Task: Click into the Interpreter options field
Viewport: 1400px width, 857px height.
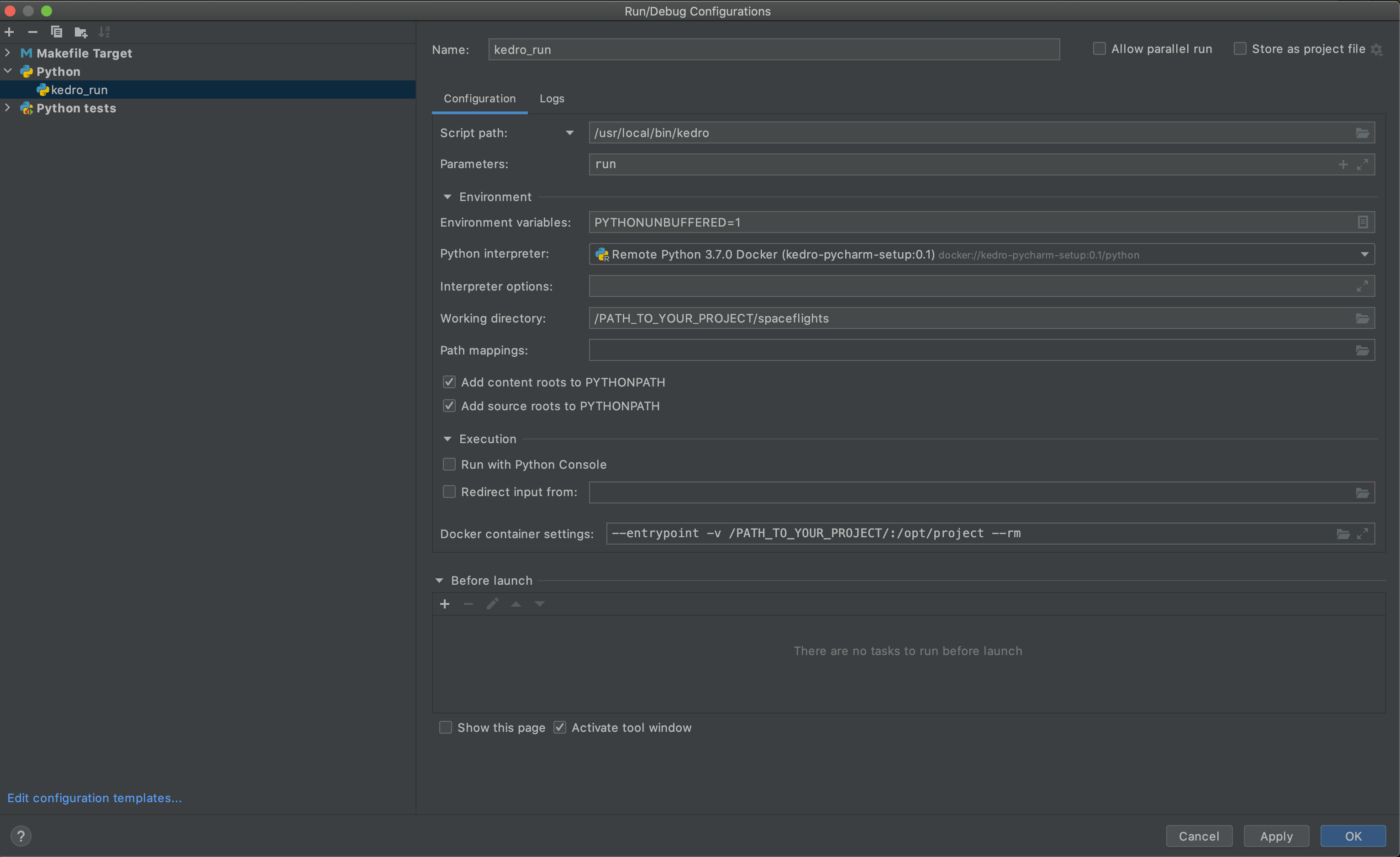Action: coord(966,286)
